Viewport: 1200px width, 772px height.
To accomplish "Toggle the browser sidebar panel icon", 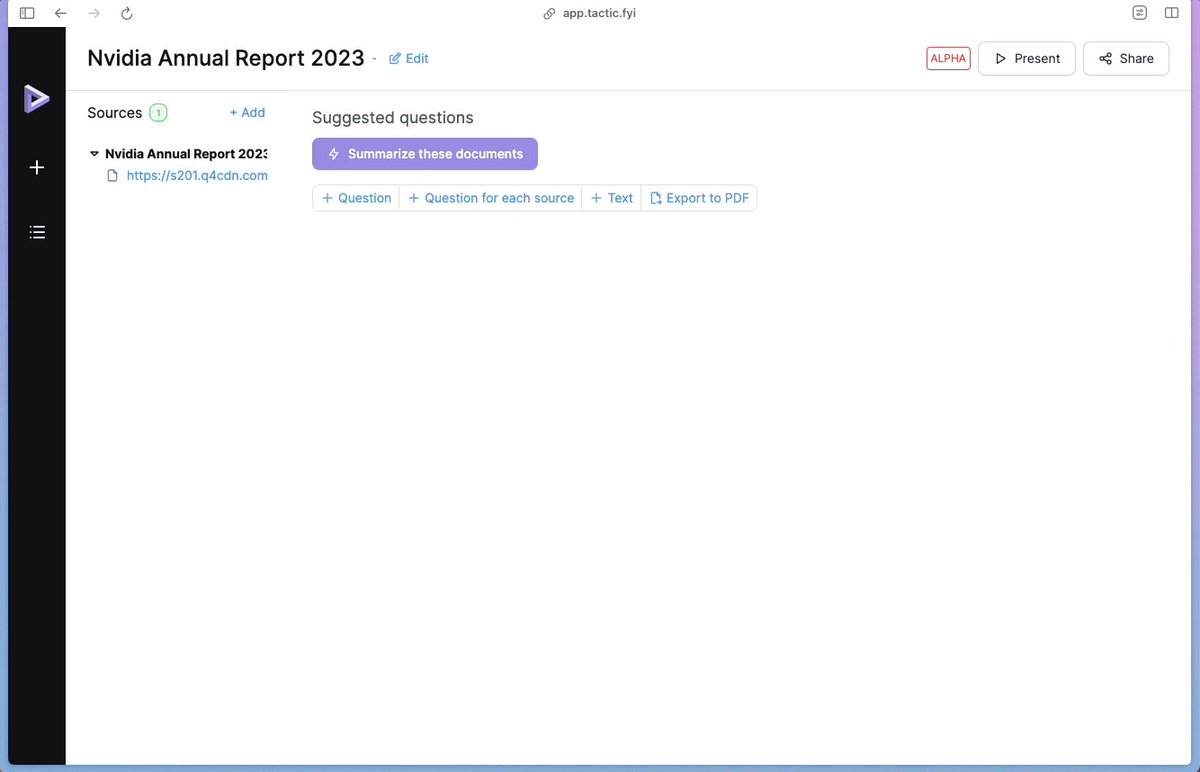I will (x=27, y=14).
